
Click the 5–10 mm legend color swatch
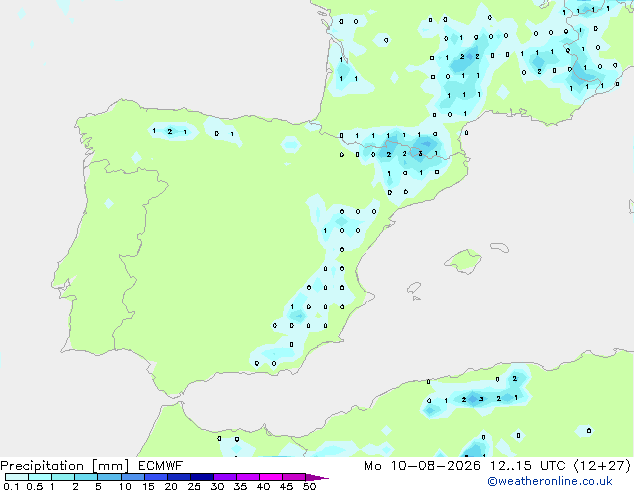109,477
